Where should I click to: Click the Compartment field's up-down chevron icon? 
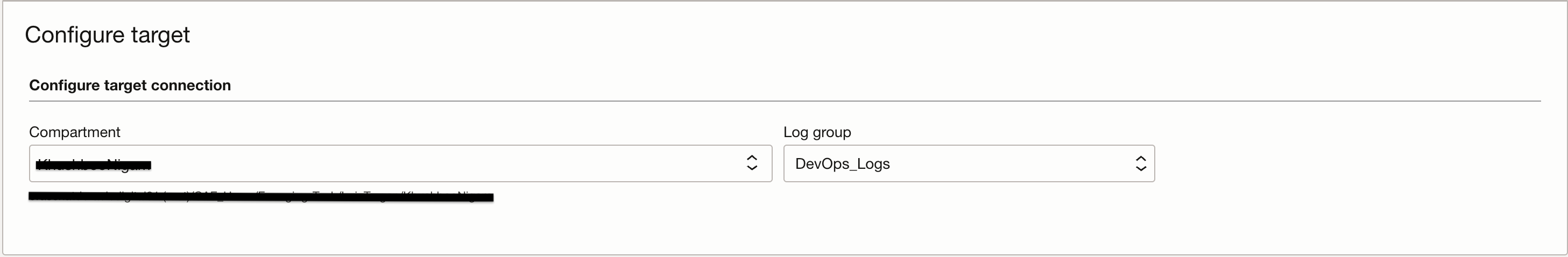point(752,163)
